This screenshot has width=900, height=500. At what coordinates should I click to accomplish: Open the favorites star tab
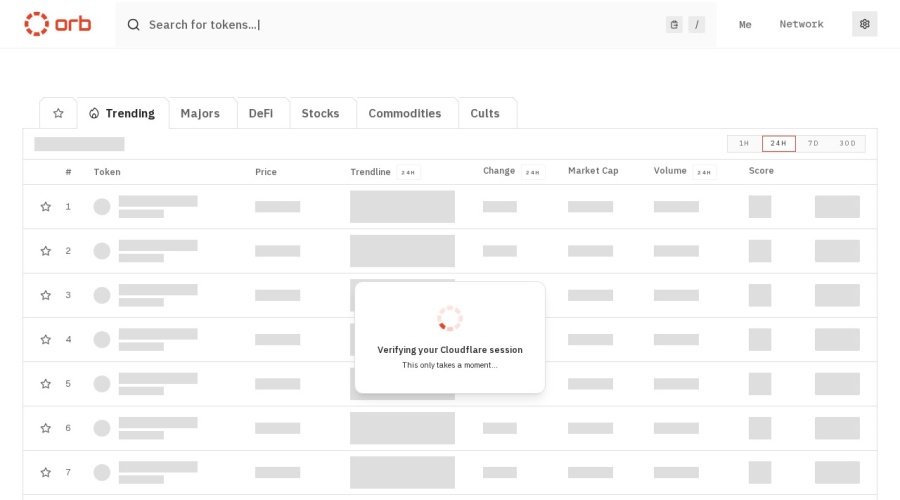[58, 113]
